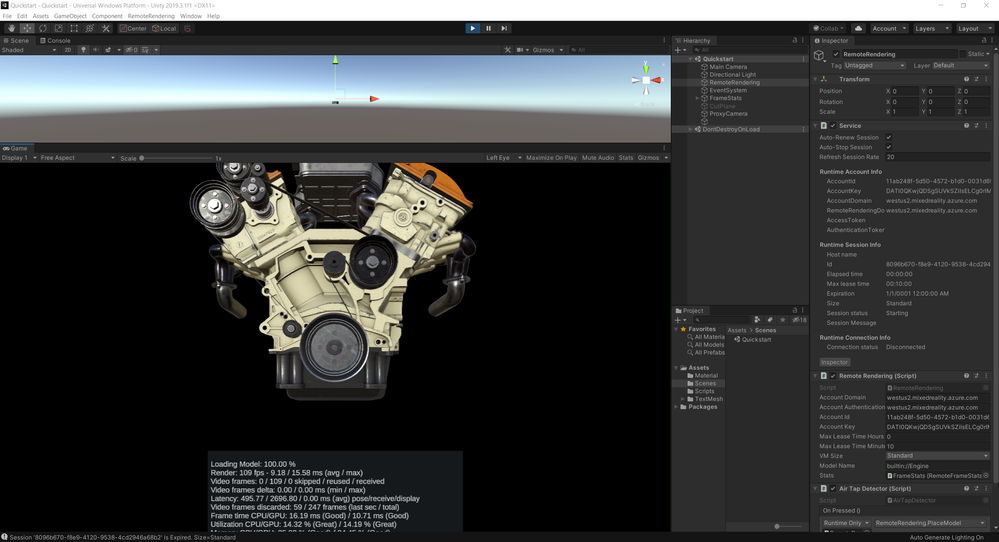Open the Collab button
The height and width of the screenshot is (542, 999).
(x=828, y=29)
